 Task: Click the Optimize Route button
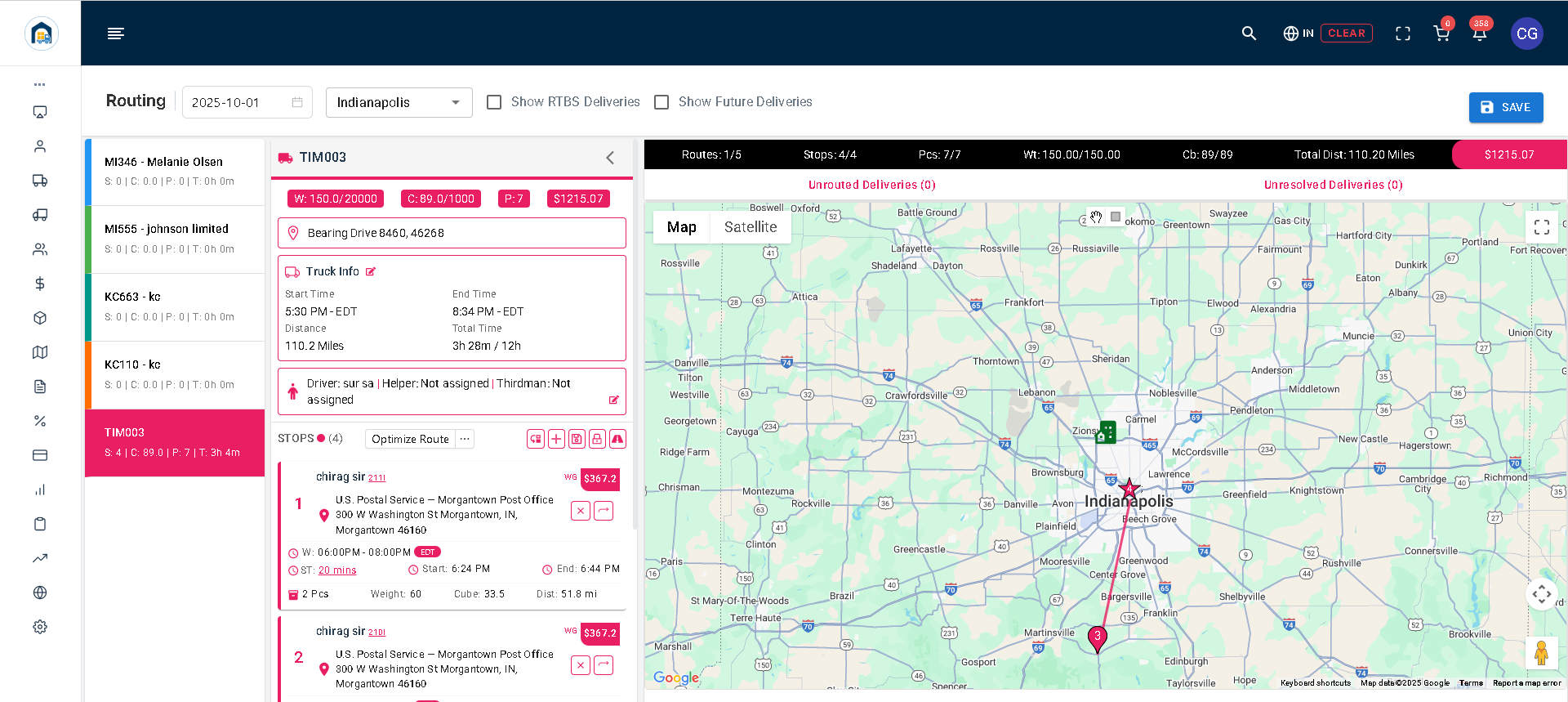click(x=410, y=439)
